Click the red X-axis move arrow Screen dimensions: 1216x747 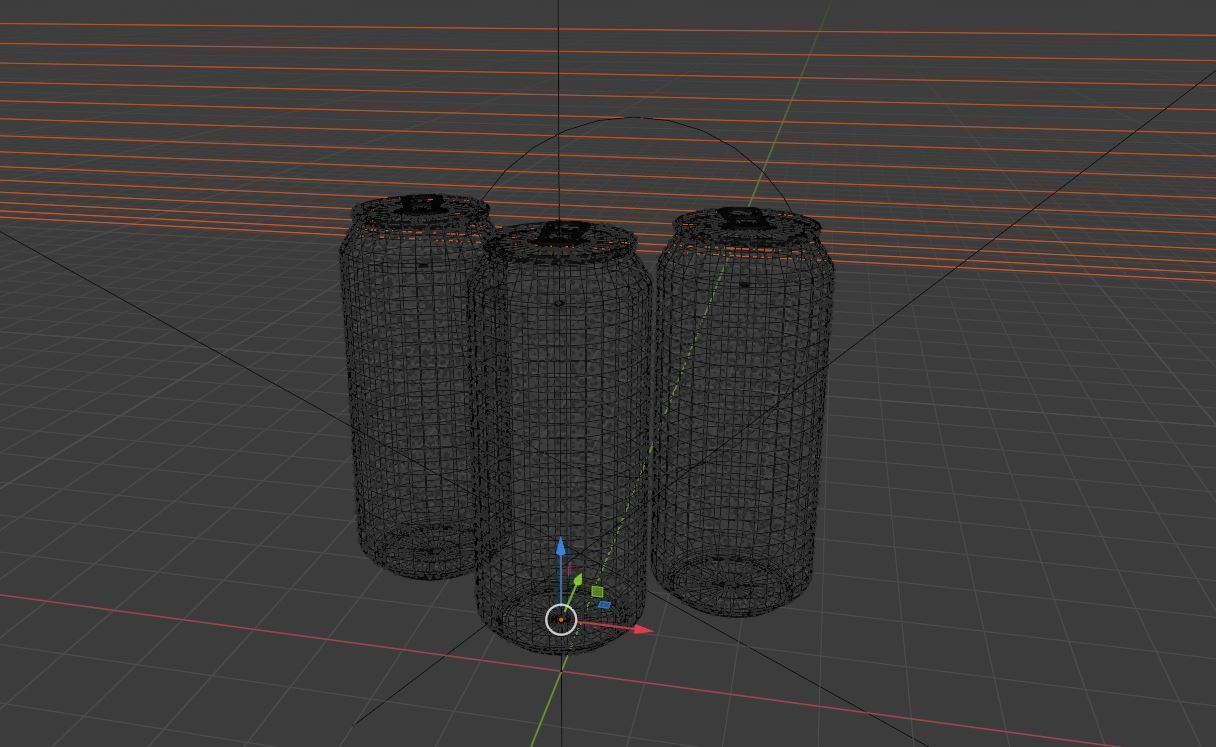click(x=642, y=629)
